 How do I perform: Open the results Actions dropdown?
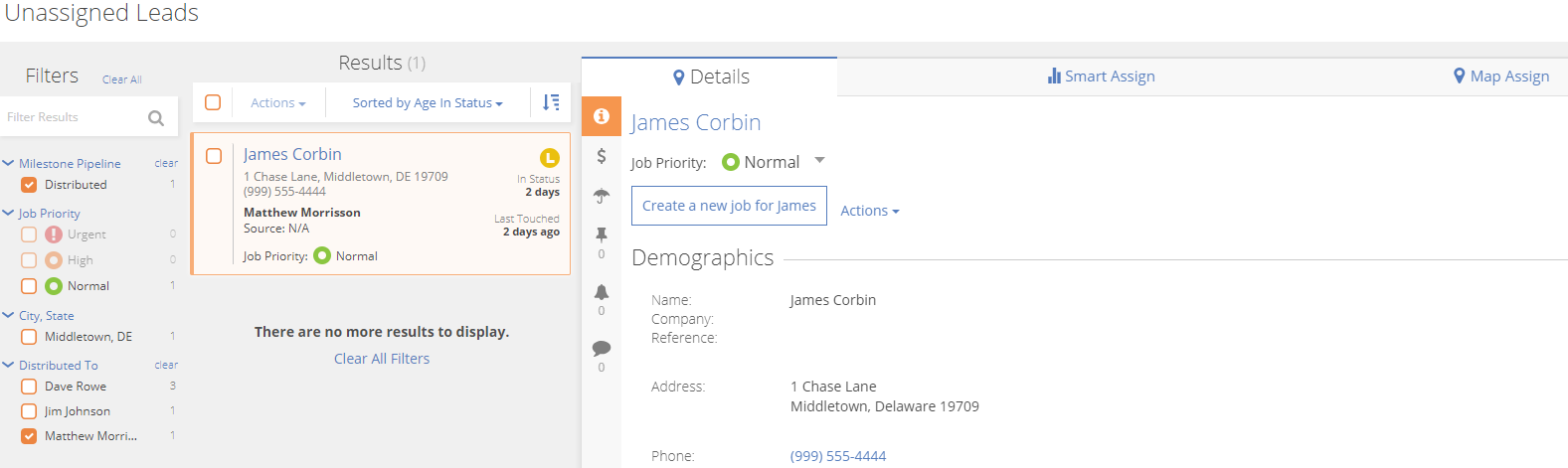278,102
